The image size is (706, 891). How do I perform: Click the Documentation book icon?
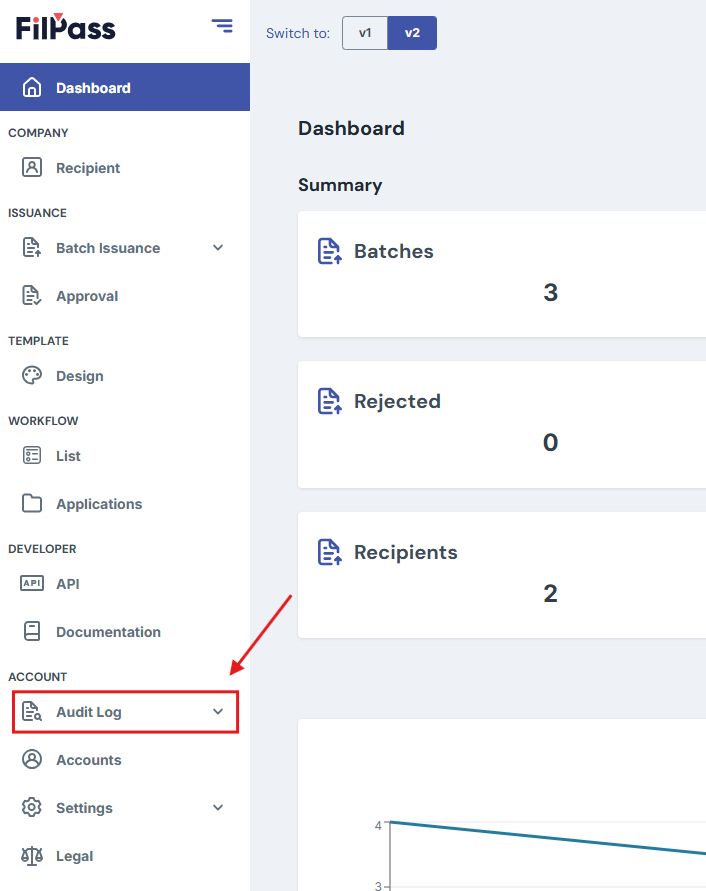click(32, 631)
